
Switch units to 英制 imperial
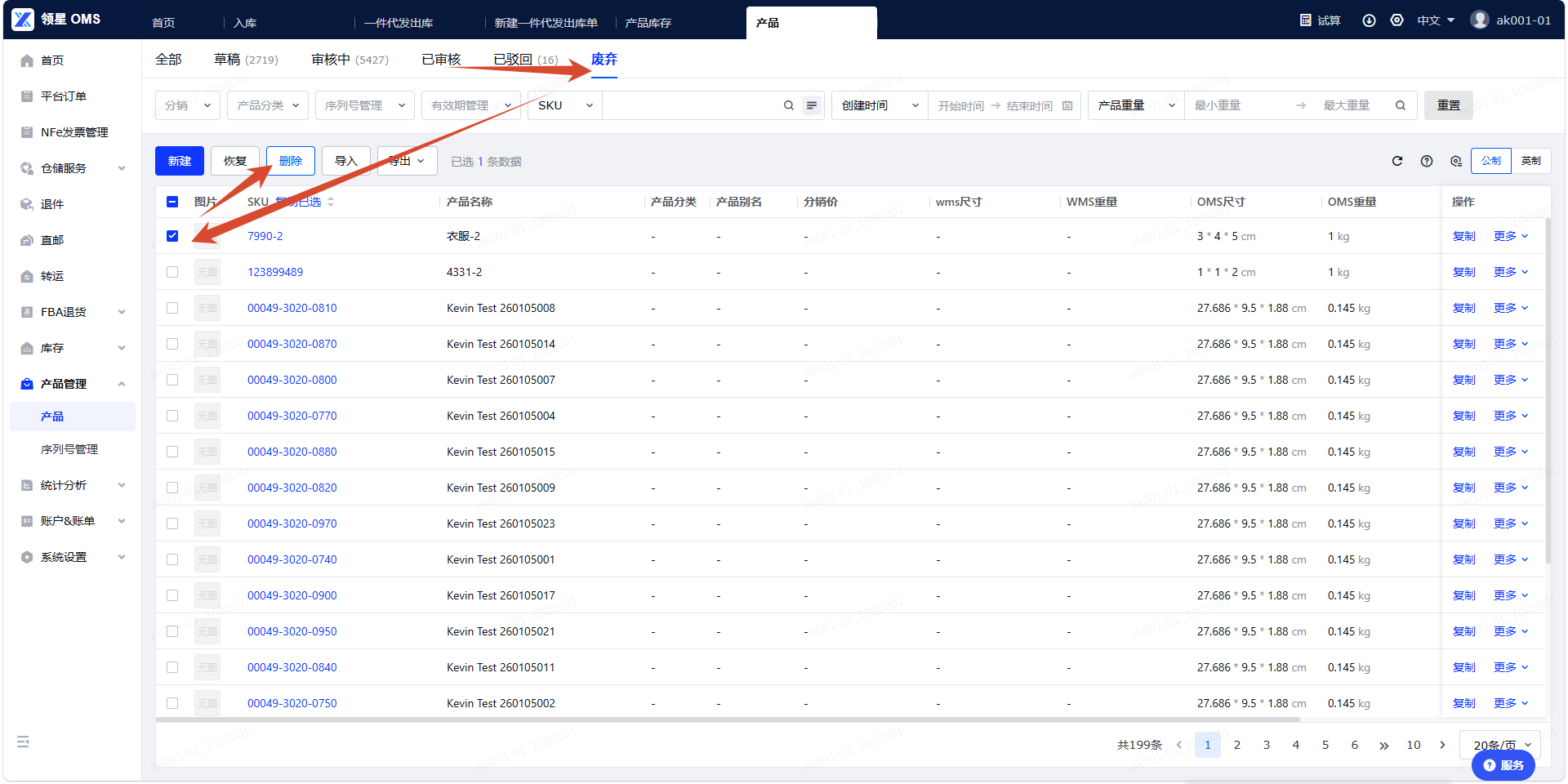tap(1531, 161)
